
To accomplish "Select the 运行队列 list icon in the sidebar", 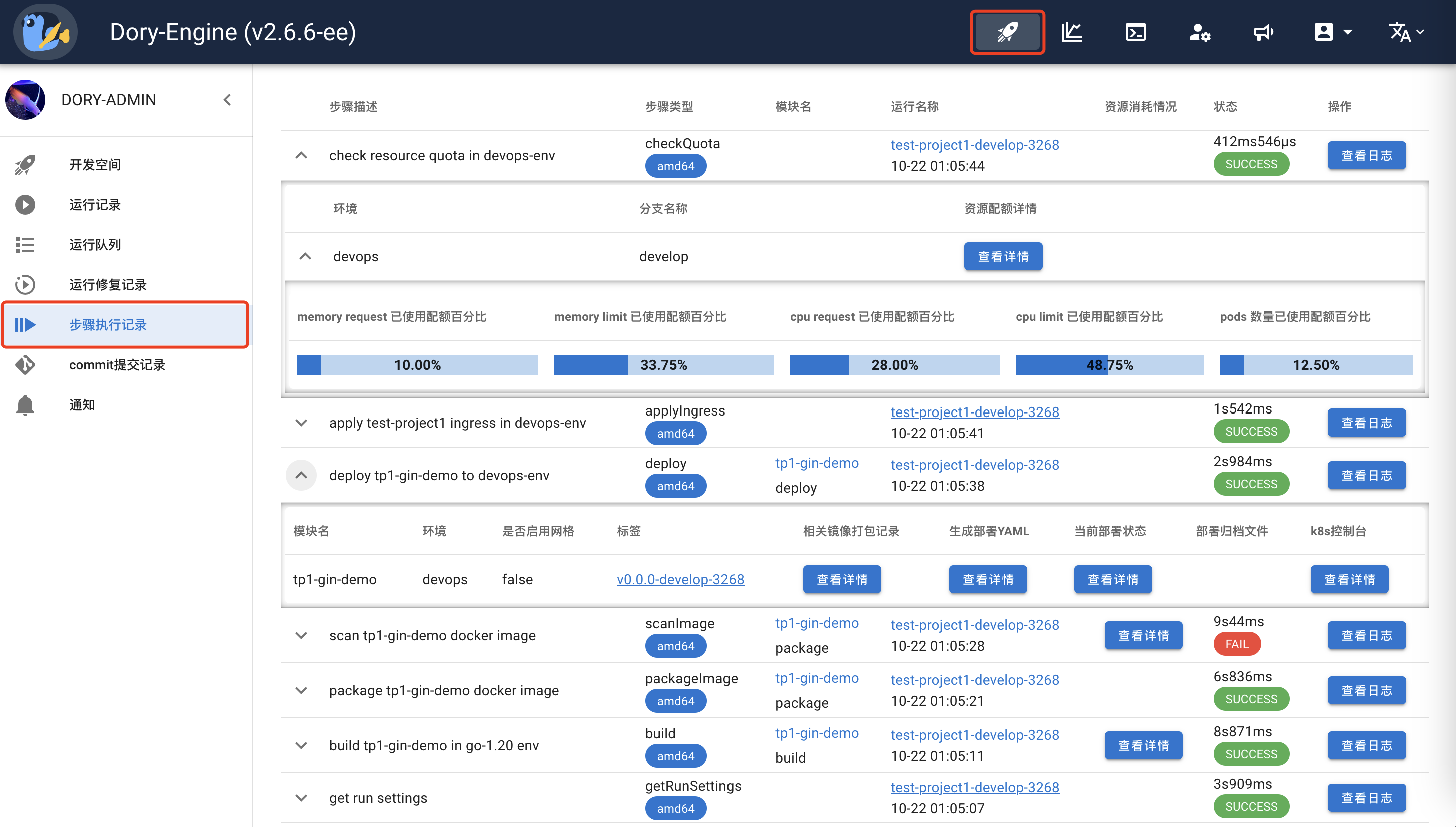I will (x=25, y=244).
